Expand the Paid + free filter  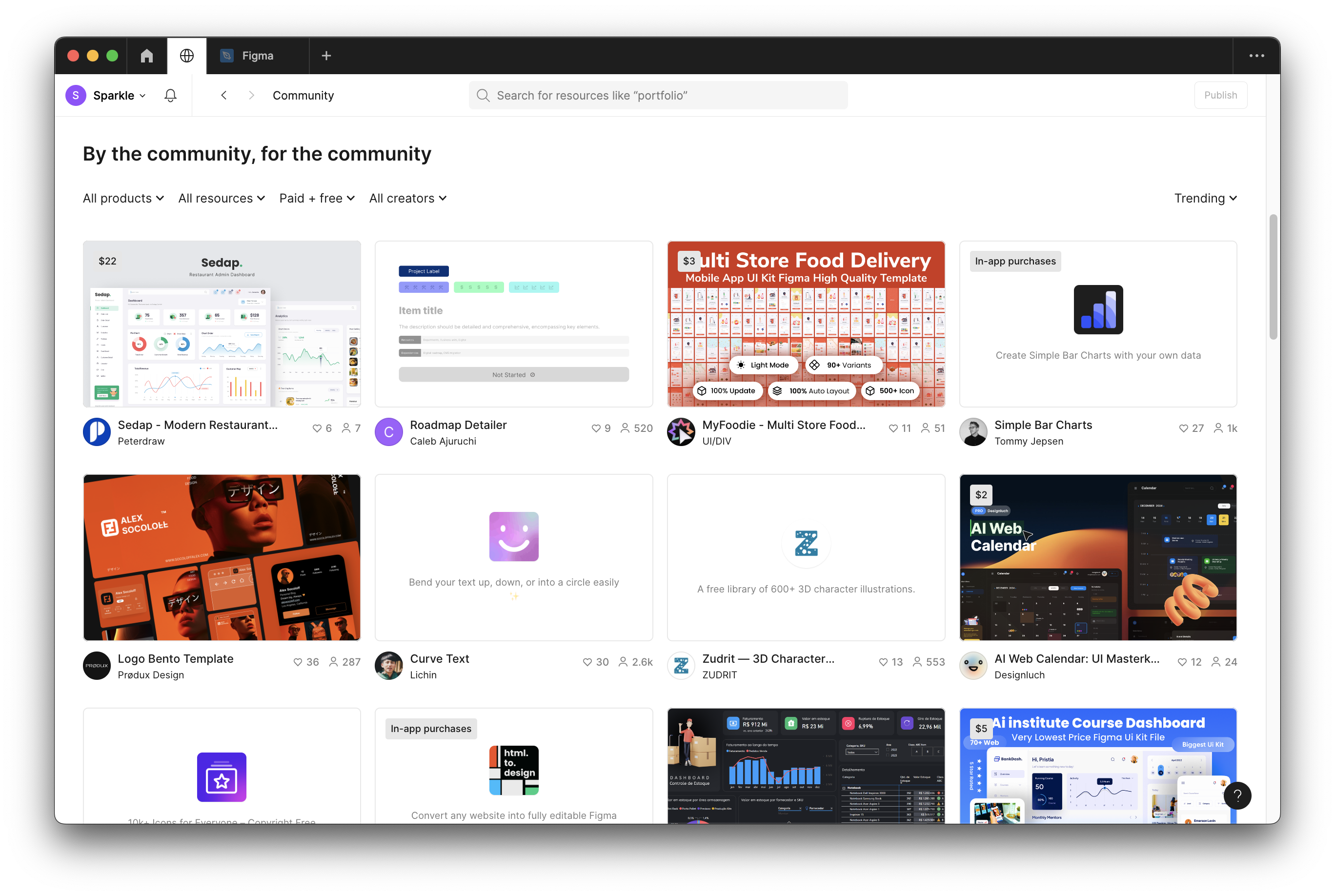point(317,198)
